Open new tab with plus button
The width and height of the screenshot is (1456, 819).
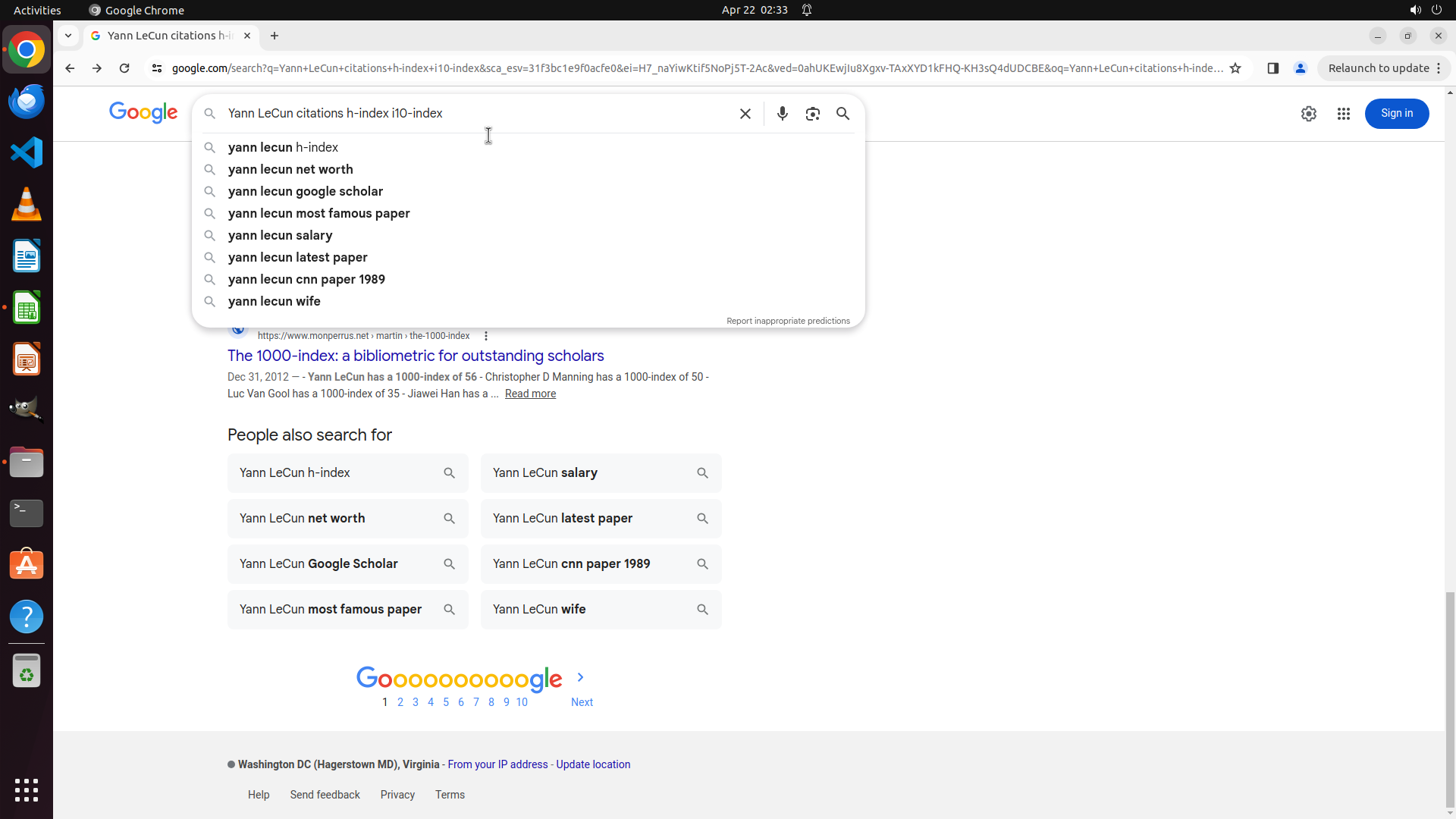pos(275,36)
